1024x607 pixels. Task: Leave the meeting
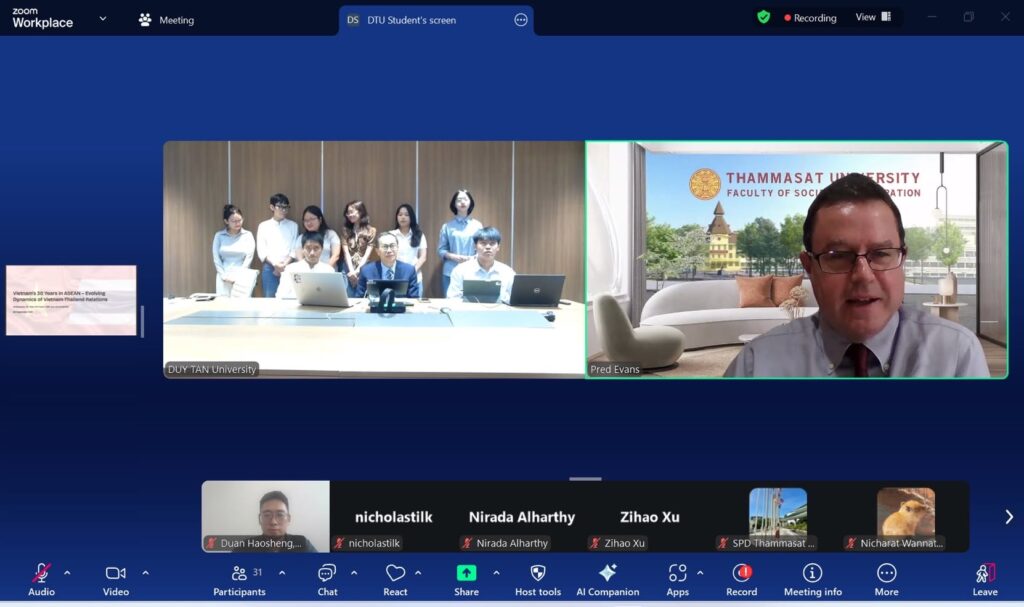(985, 580)
